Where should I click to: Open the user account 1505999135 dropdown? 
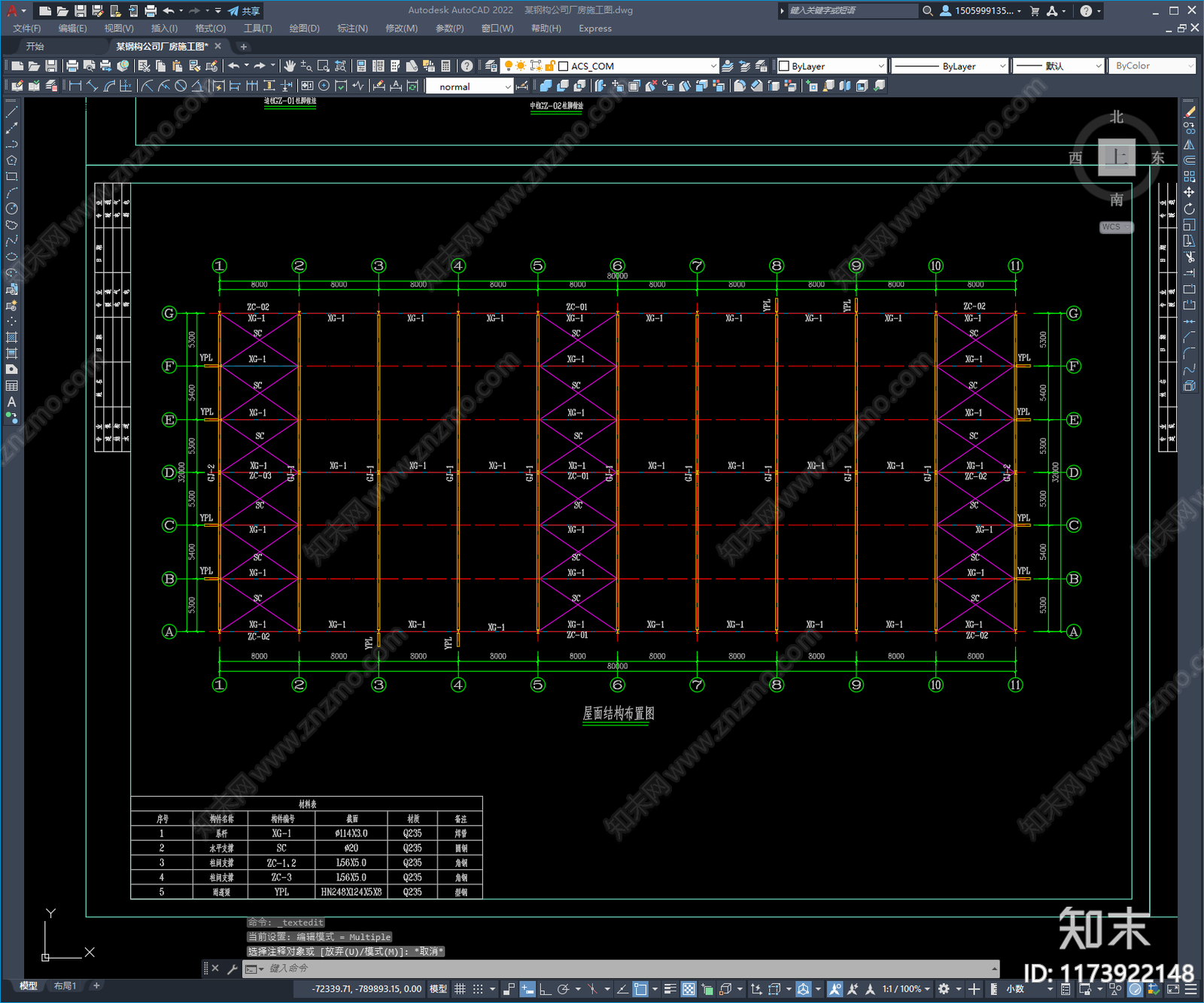coord(982,11)
